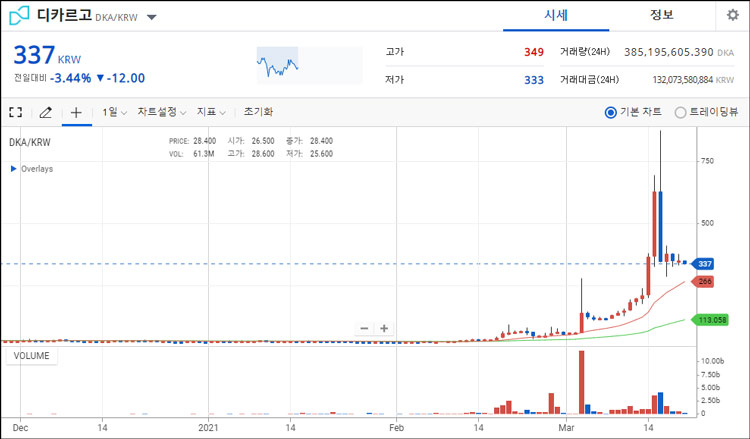Open the settings gear icon
The width and height of the screenshot is (750, 439).
pyautogui.click(x=732, y=15)
